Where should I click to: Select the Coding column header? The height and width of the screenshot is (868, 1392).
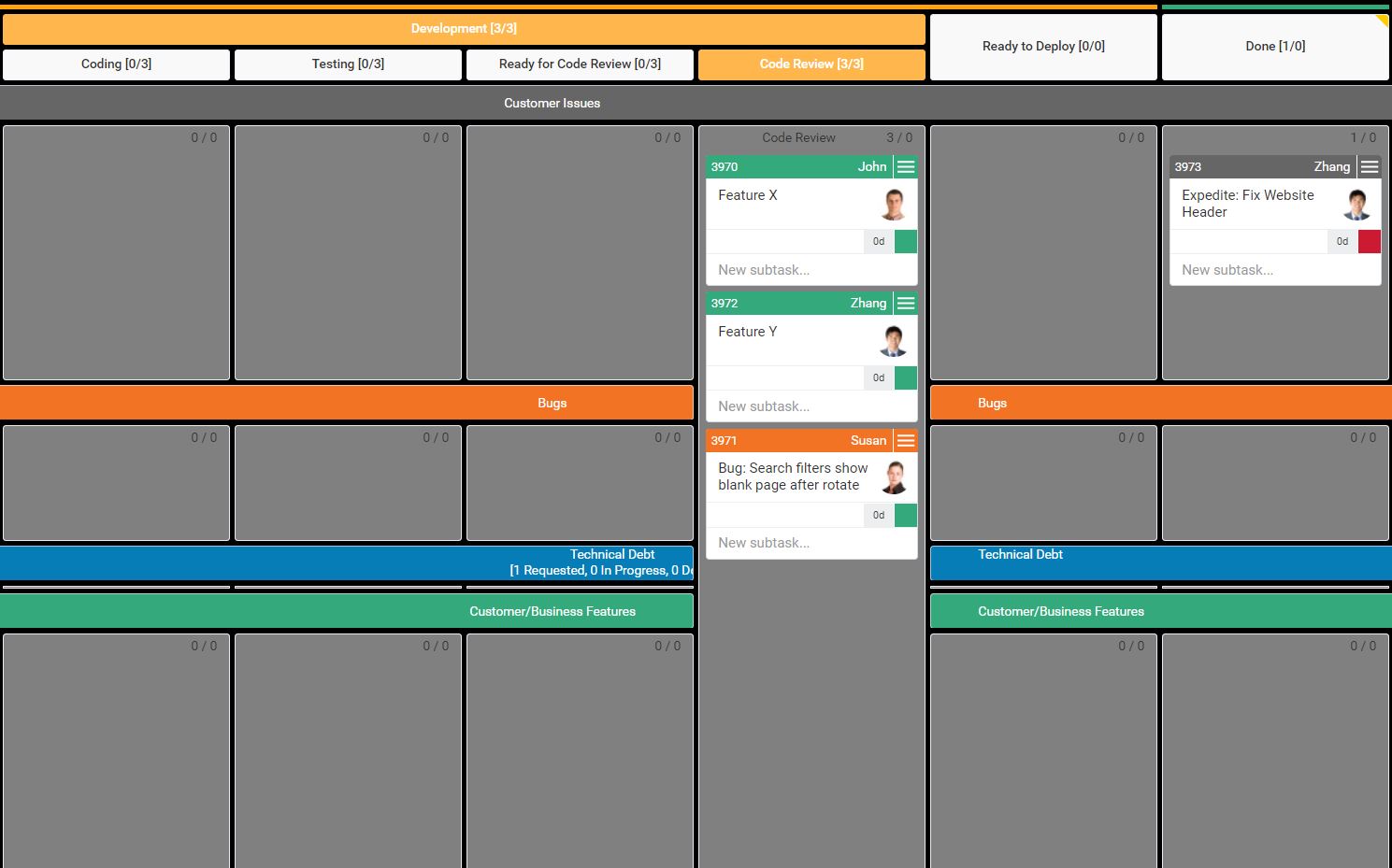[116, 64]
